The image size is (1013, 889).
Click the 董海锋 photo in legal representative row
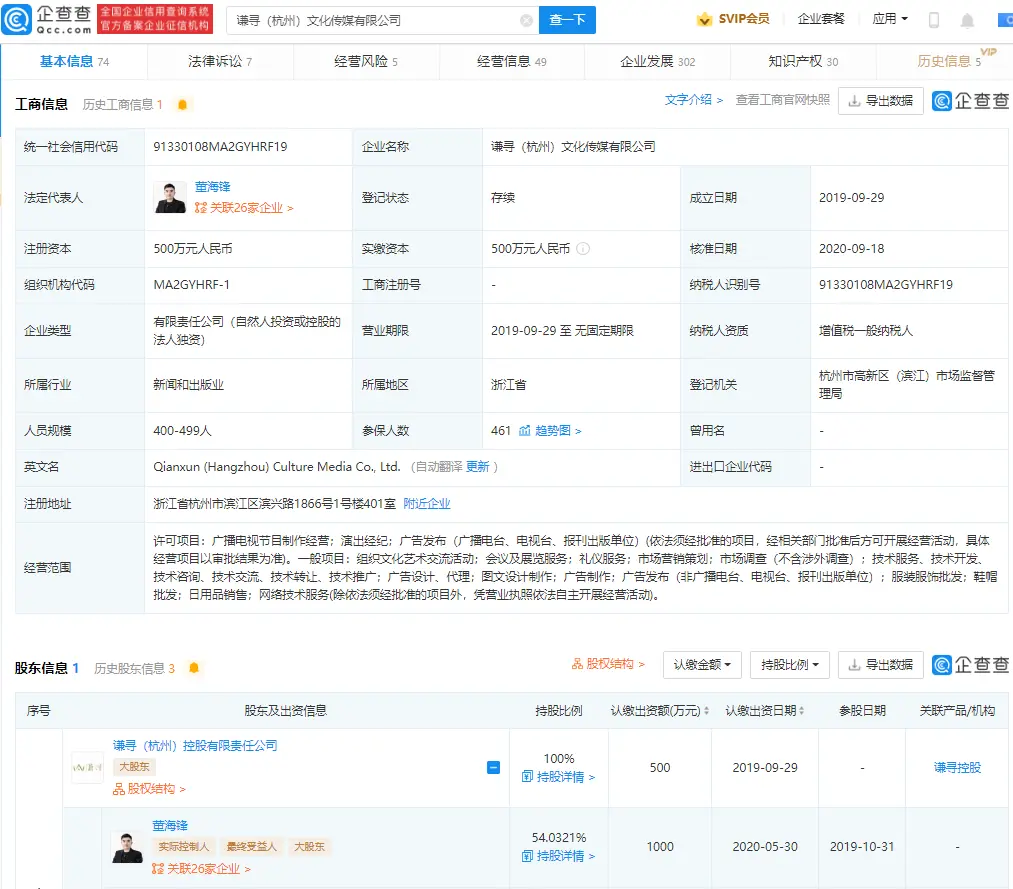point(170,198)
